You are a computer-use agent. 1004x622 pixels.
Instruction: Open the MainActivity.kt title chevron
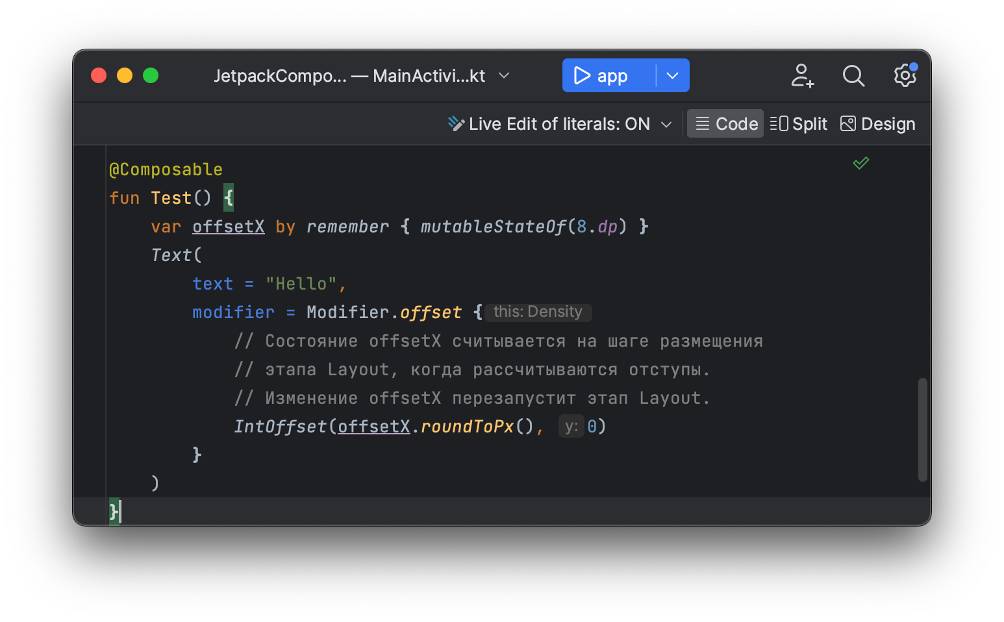pyautogui.click(x=504, y=76)
